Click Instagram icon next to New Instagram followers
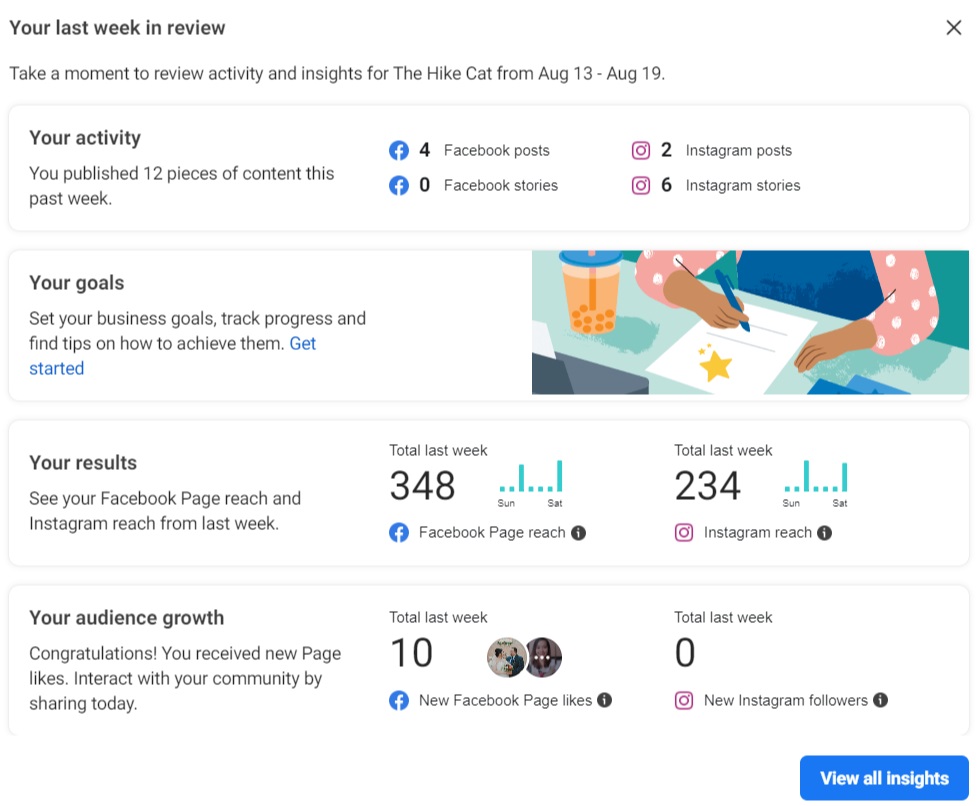This screenshot has height=806, width=977. tap(684, 701)
